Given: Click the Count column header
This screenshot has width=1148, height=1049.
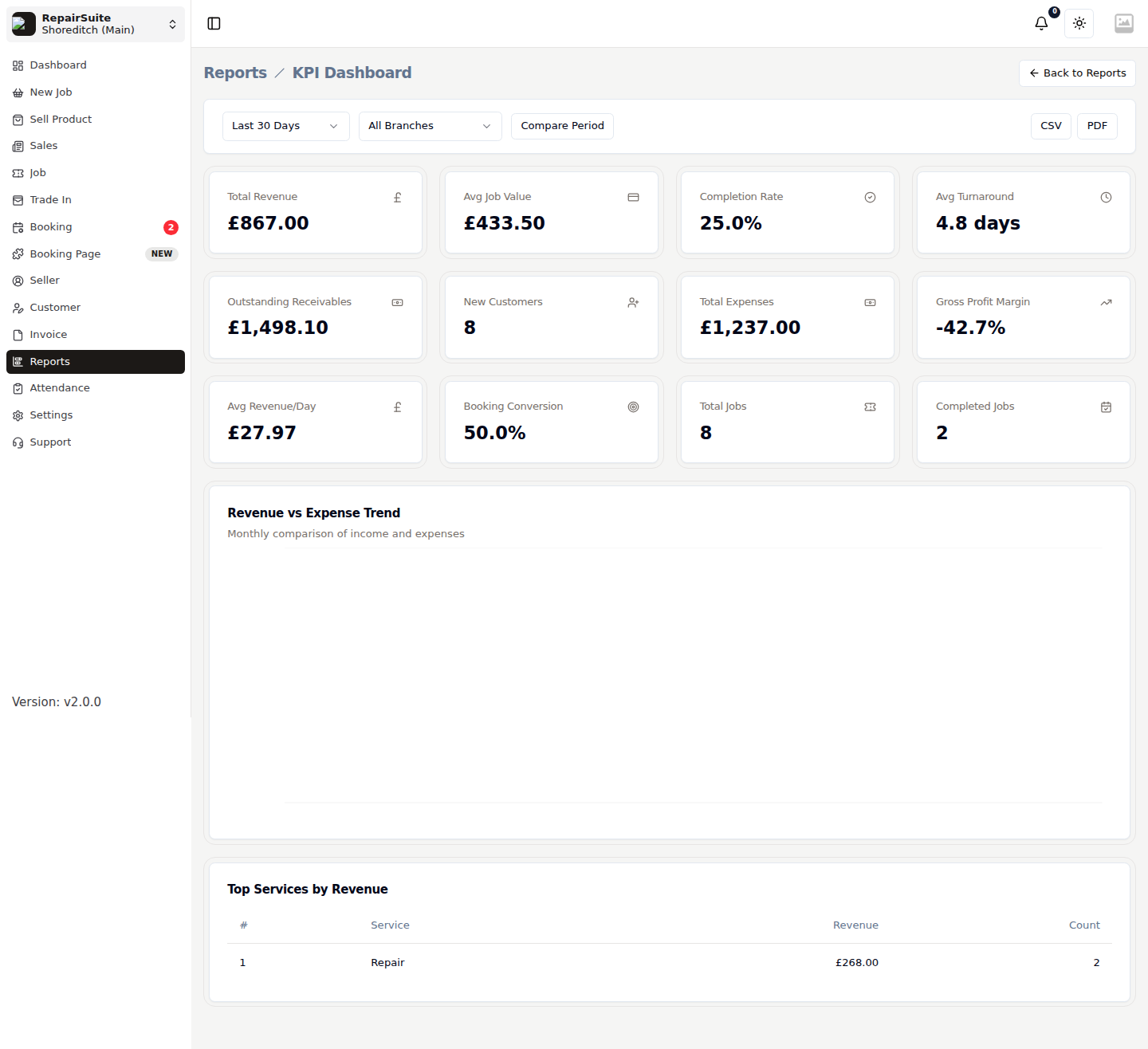Looking at the screenshot, I should [x=1084, y=925].
